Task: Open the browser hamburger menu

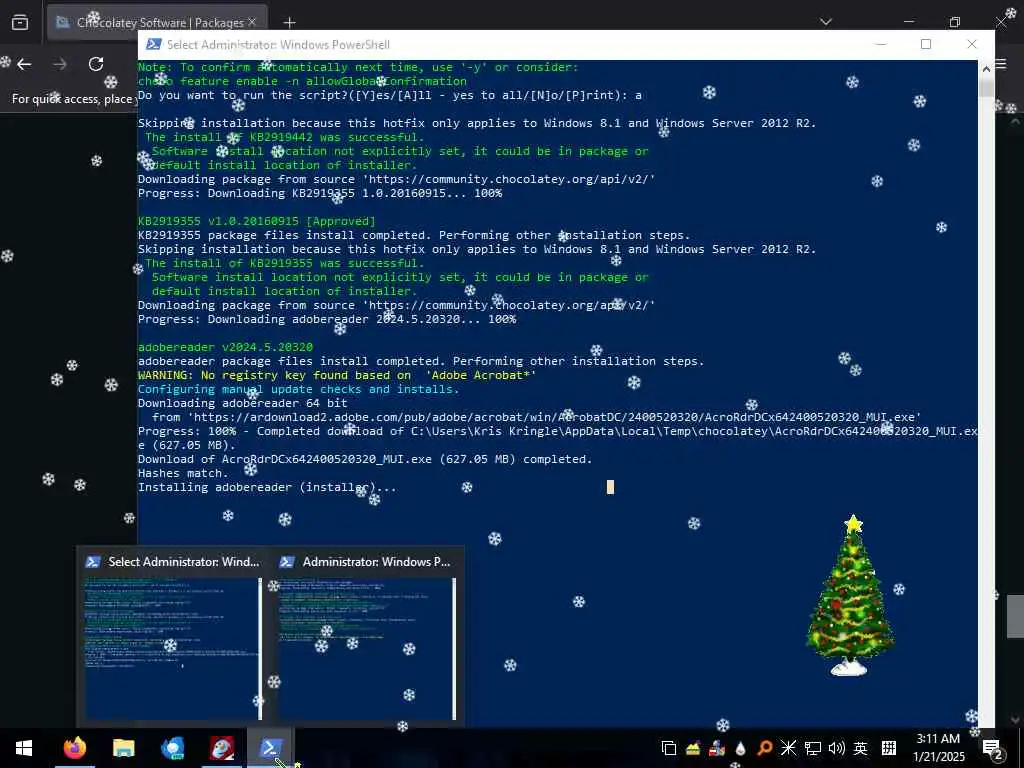Action: click(x=1001, y=65)
